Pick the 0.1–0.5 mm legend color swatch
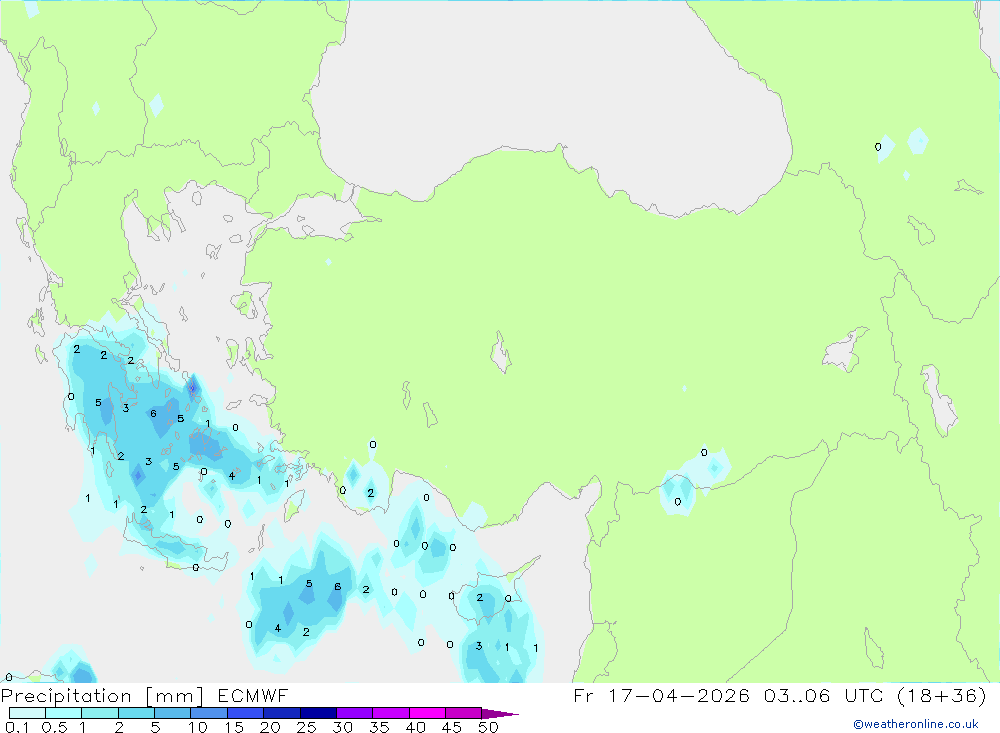 click(27, 713)
